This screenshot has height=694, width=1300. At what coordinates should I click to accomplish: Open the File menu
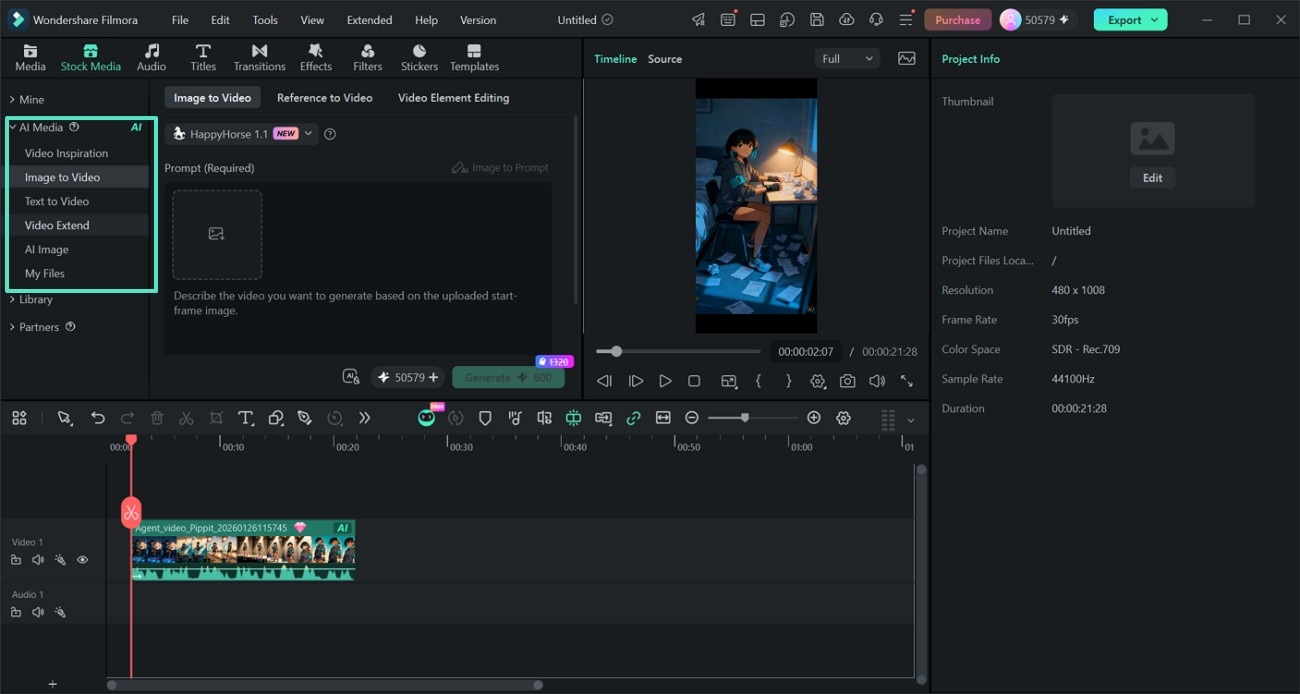click(180, 20)
